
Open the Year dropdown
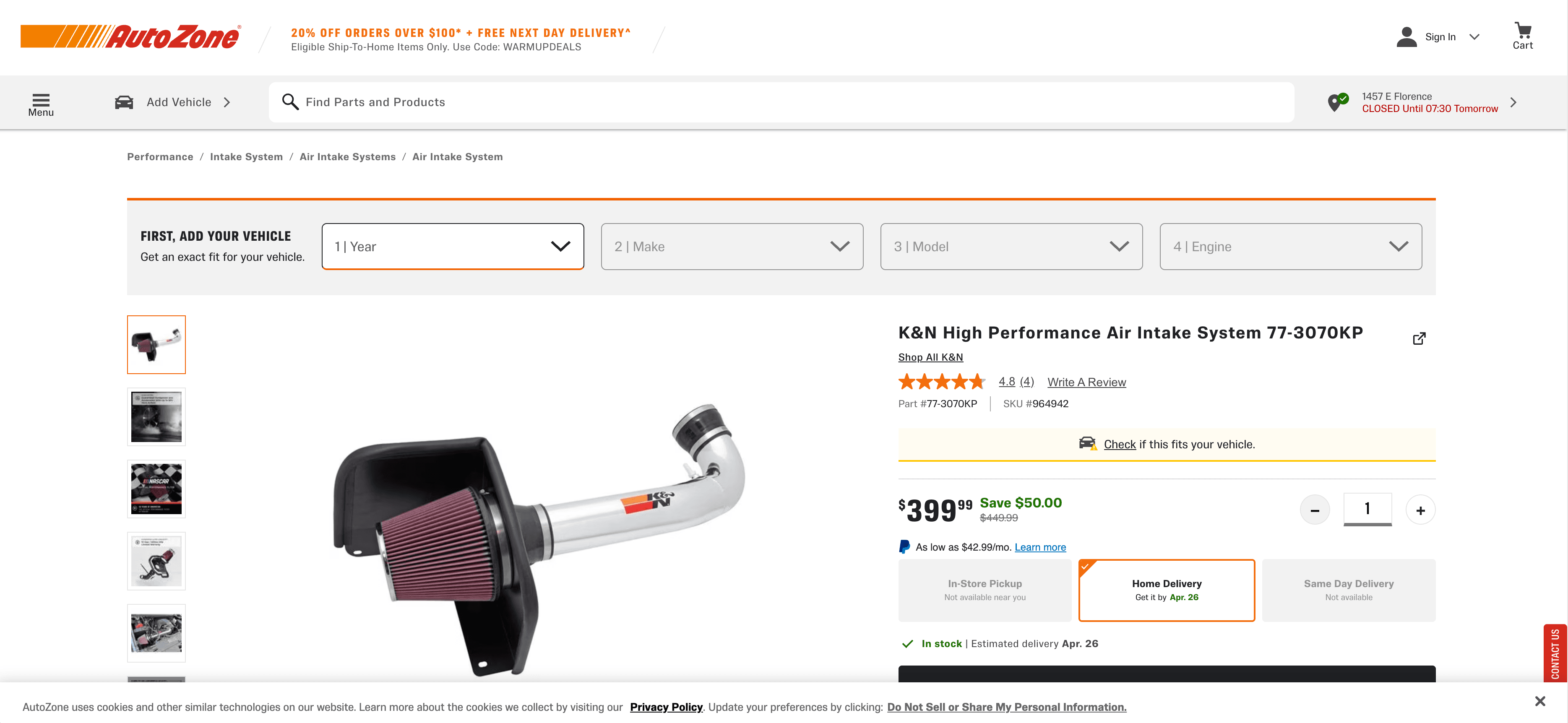452,247
